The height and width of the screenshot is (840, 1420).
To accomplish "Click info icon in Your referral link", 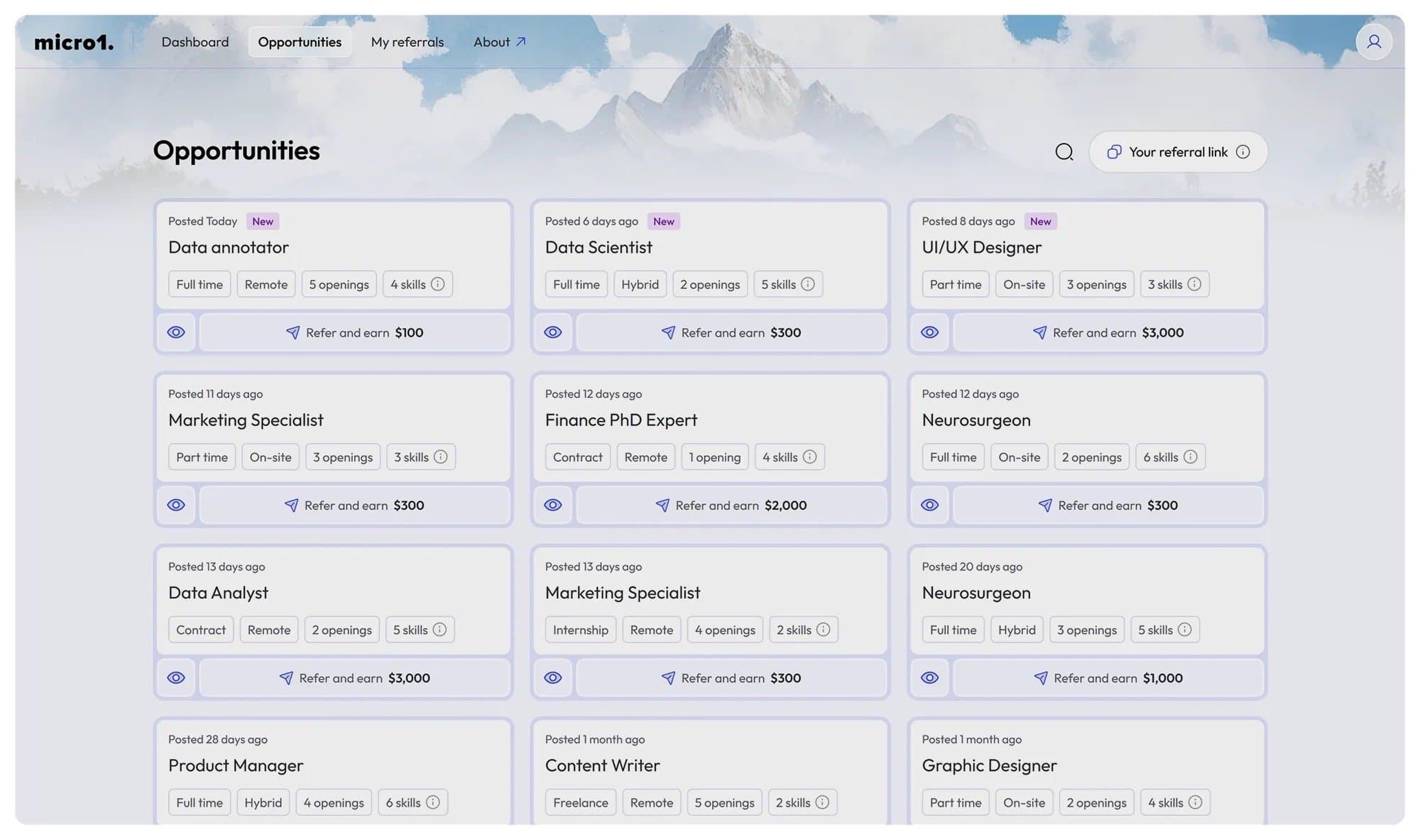I will pos(1242,152).
